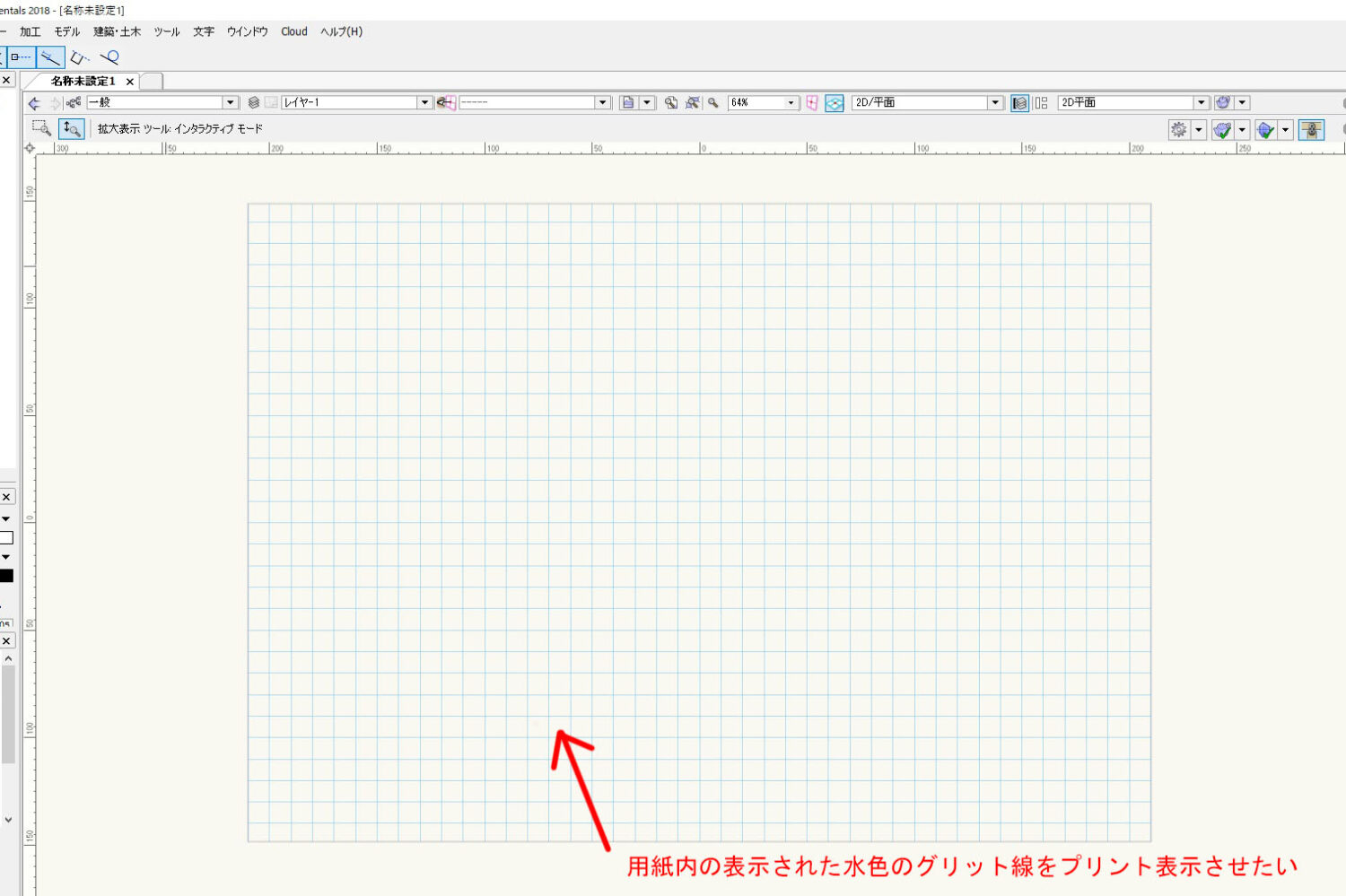1346x896 pixels.
Task: Click the teapot with green checkmark icon
Action: tap(1222, 130)
